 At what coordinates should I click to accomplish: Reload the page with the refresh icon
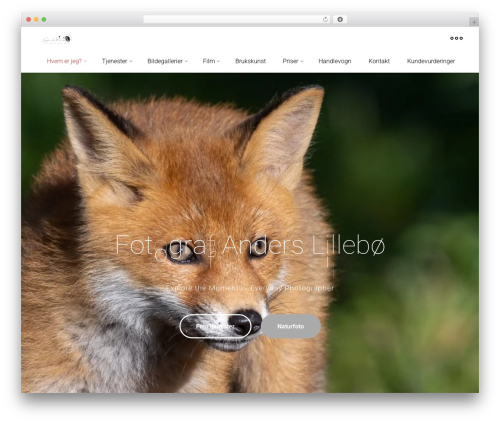point(325,20)
